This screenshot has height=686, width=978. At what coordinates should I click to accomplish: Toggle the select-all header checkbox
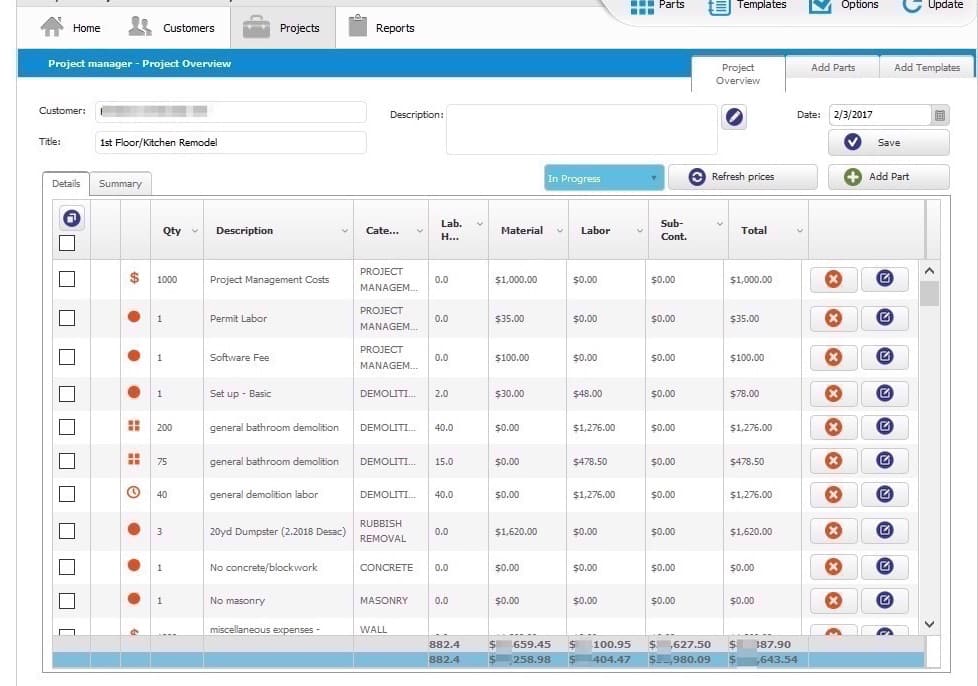click(x=67, y=243)
